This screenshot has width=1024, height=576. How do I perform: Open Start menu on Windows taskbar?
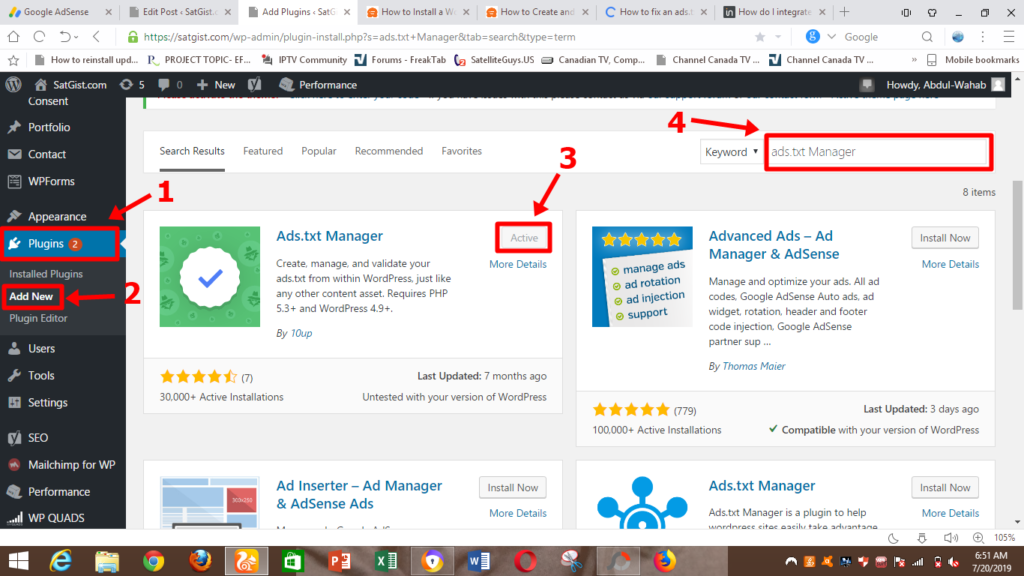click(x=18, y=561)
